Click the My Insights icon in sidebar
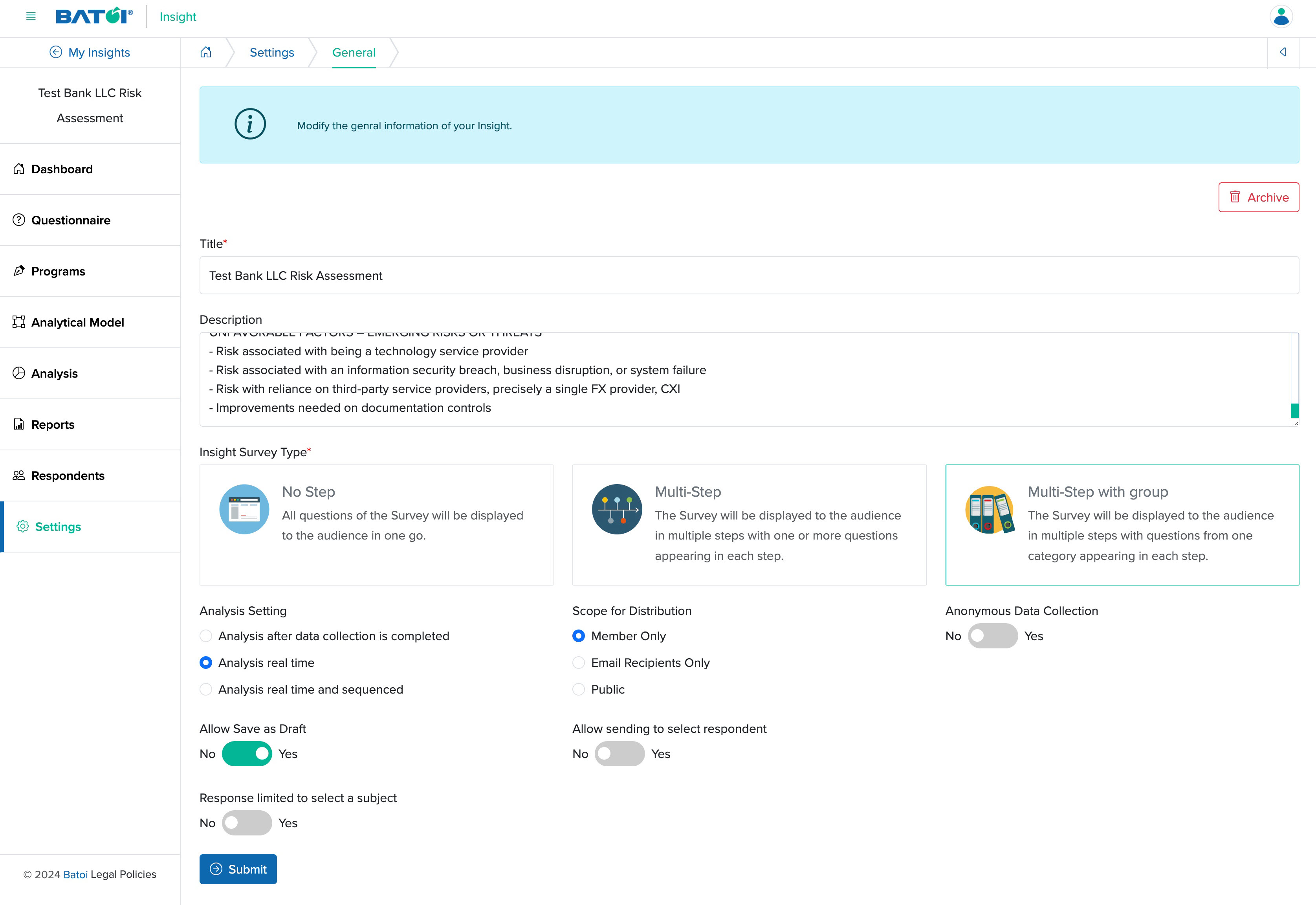Image resolution: width=1316 pixels, height=905 pixels. coord(55,52)
